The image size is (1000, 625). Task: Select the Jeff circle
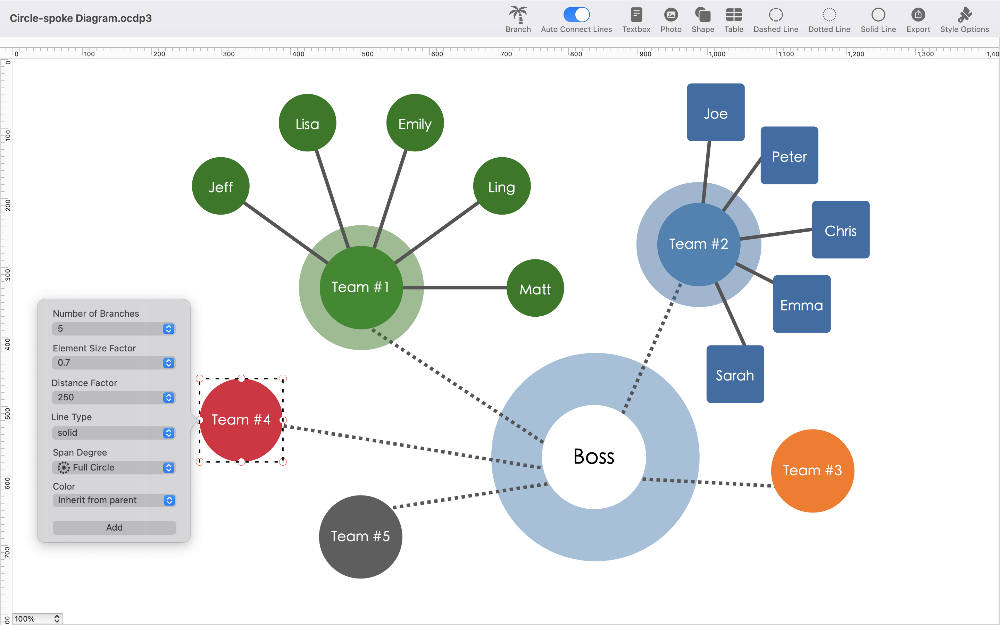click(x=221, y=186)
